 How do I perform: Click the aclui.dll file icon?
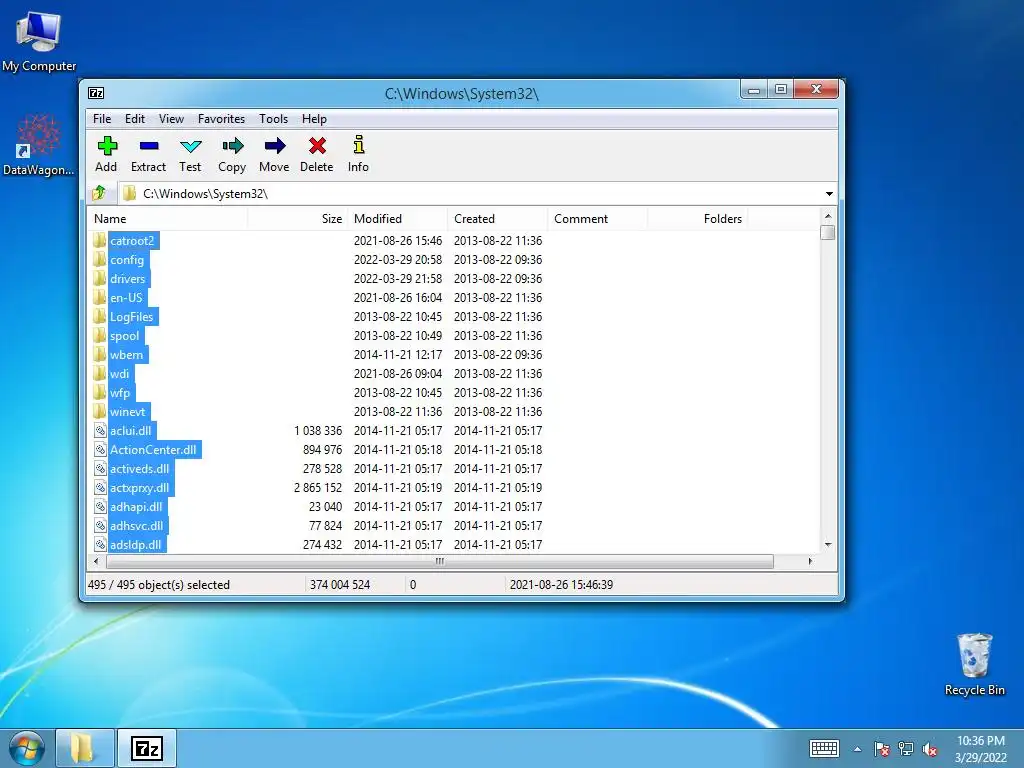pyautogui.click(x=100, y=430)
